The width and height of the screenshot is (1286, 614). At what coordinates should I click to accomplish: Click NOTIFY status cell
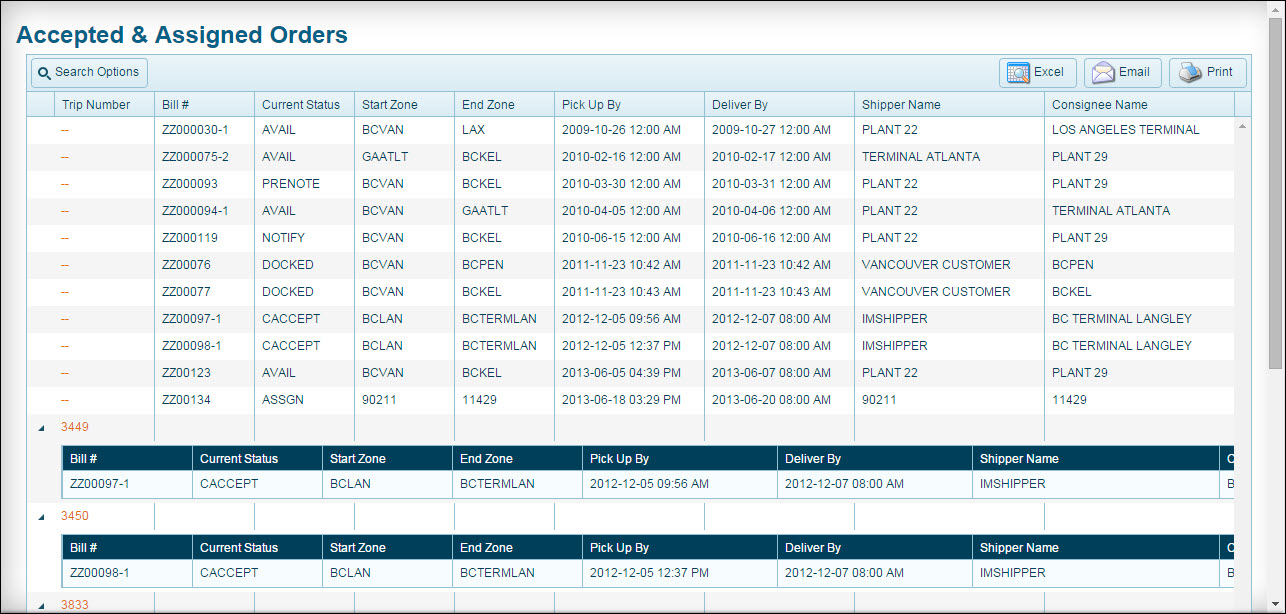283,238
